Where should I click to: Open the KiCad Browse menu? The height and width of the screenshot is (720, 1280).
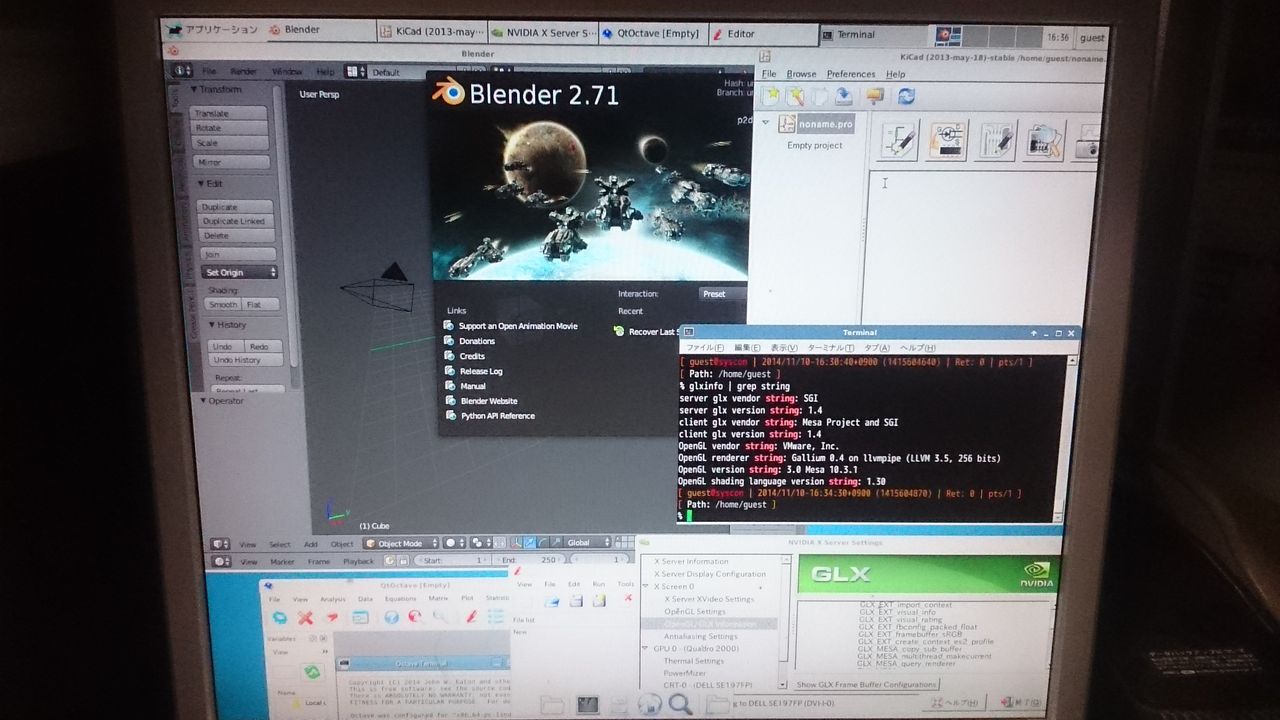[x=801, y=74]
